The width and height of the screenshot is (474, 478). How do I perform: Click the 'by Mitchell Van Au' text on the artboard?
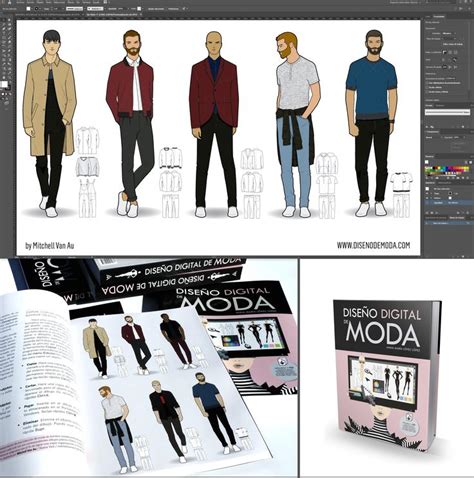click(x=50, y=246)
